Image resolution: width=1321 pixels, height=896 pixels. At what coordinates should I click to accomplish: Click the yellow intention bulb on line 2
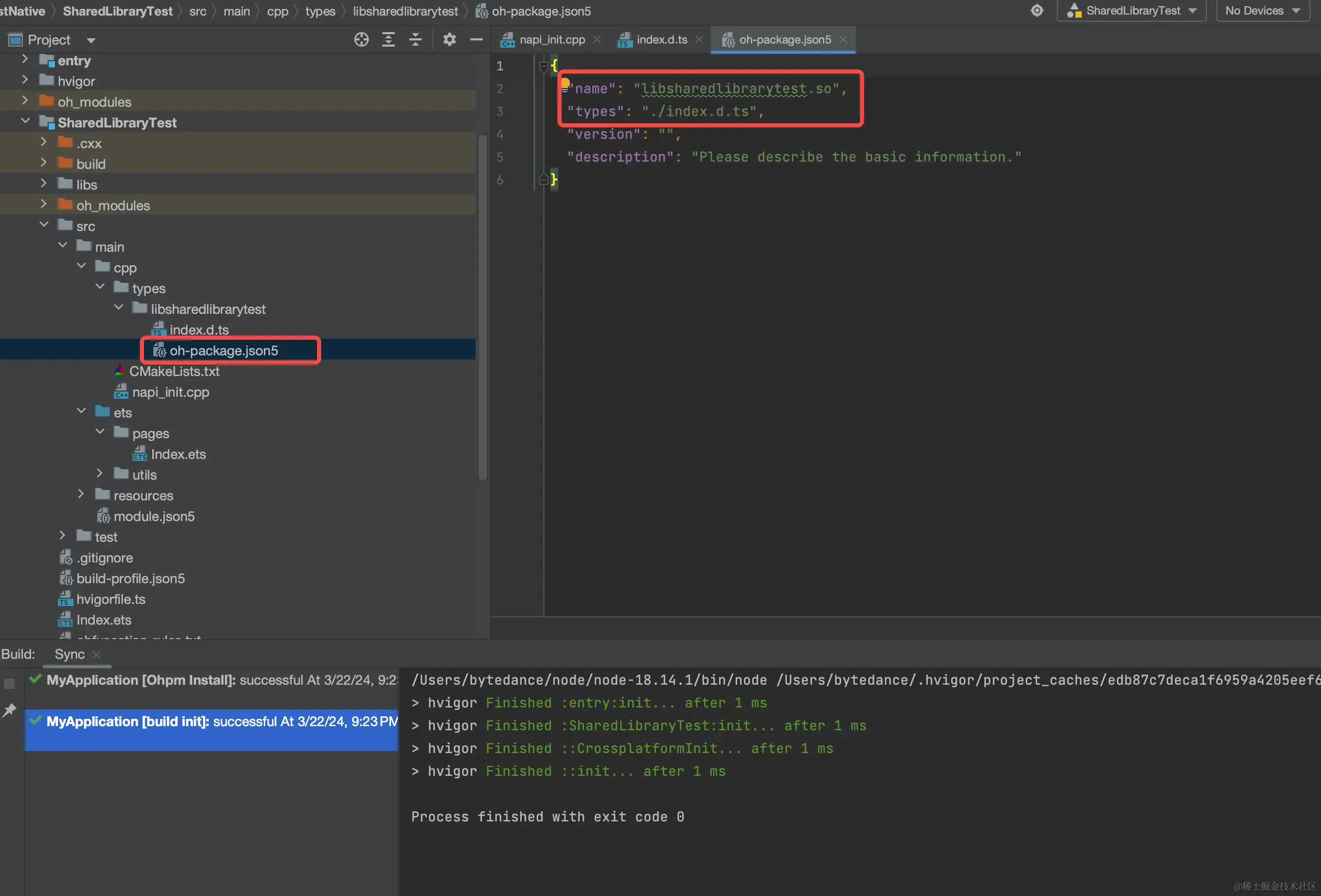click(x=565, y=83)
